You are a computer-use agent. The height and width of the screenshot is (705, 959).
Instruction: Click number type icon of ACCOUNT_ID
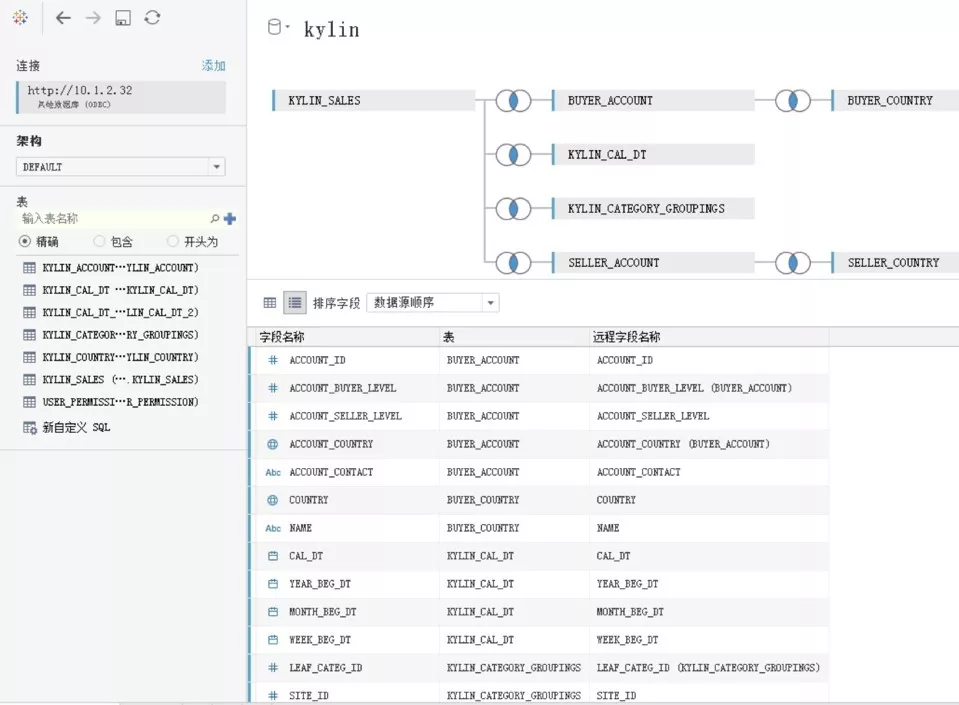pyautogui.click(x=273, y=360)
